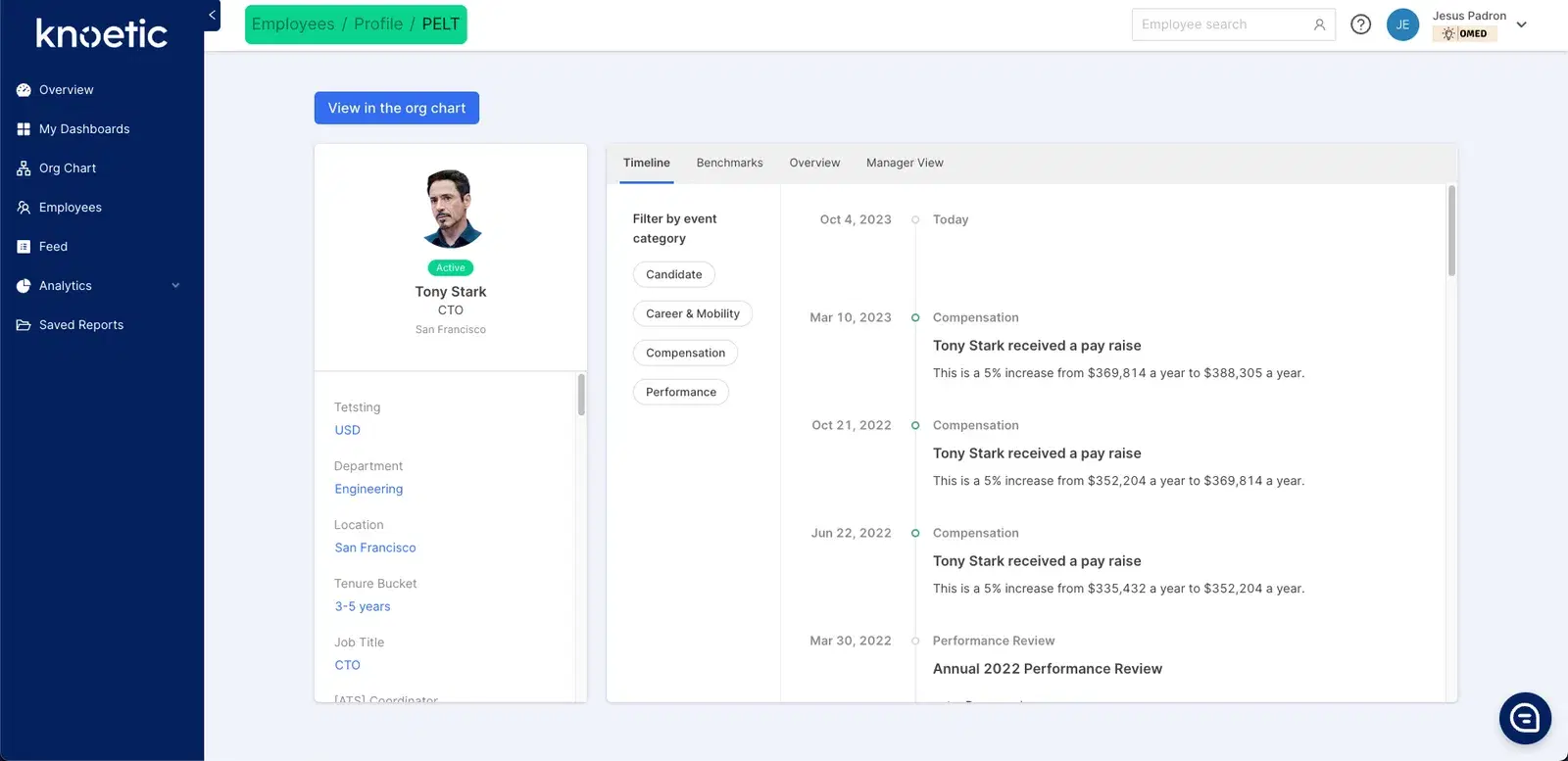Click the Org Chart hierarchy icon
Image resolution: width=1568 pixels, height=761 pixels.
tap(24, 168)
